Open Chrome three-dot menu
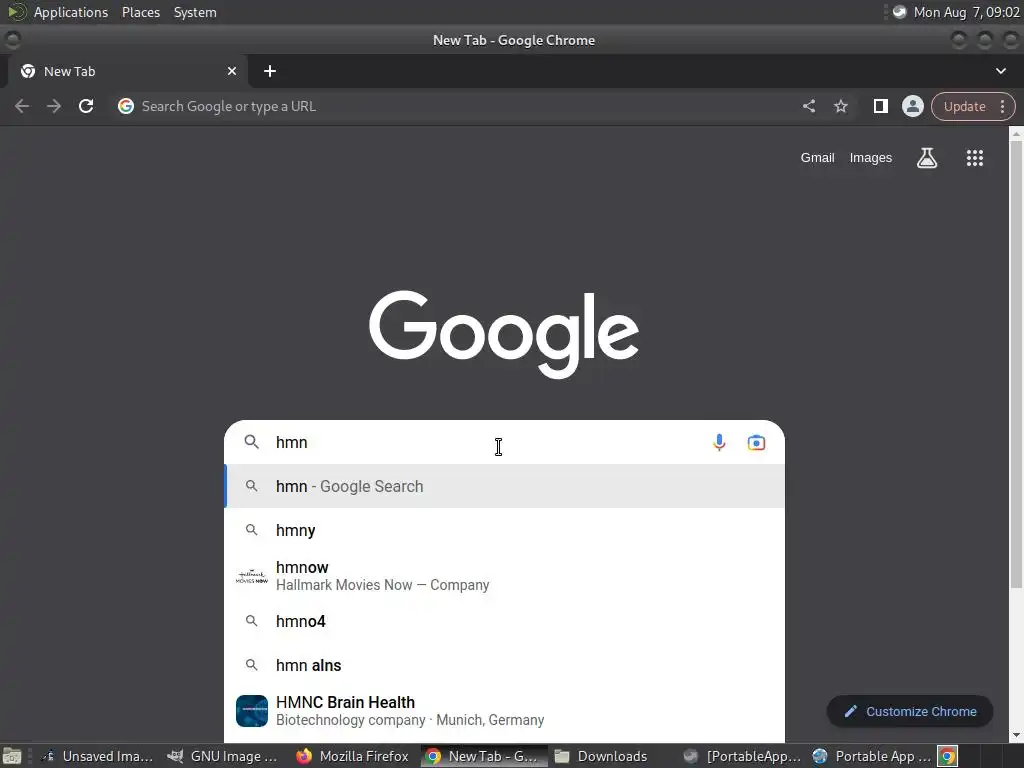Screen dimensions: 1024x768 click(x=1002, y=106)
